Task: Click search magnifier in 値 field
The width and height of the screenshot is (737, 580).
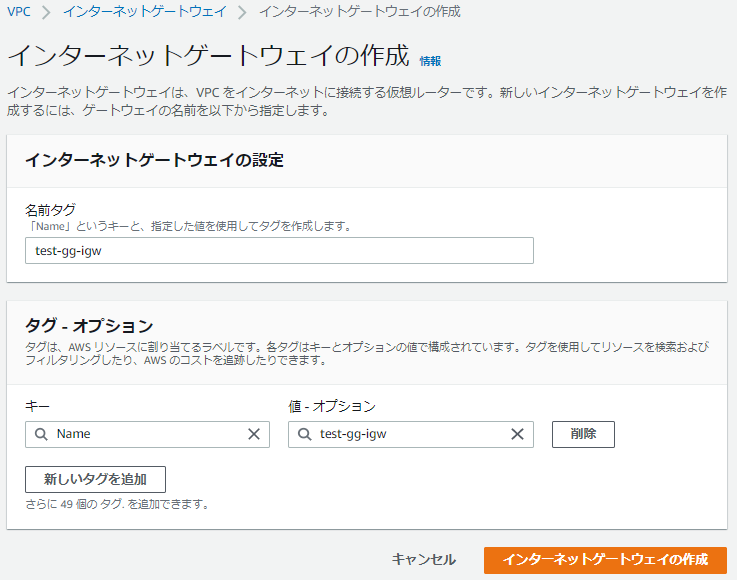Action: point(305,434)
